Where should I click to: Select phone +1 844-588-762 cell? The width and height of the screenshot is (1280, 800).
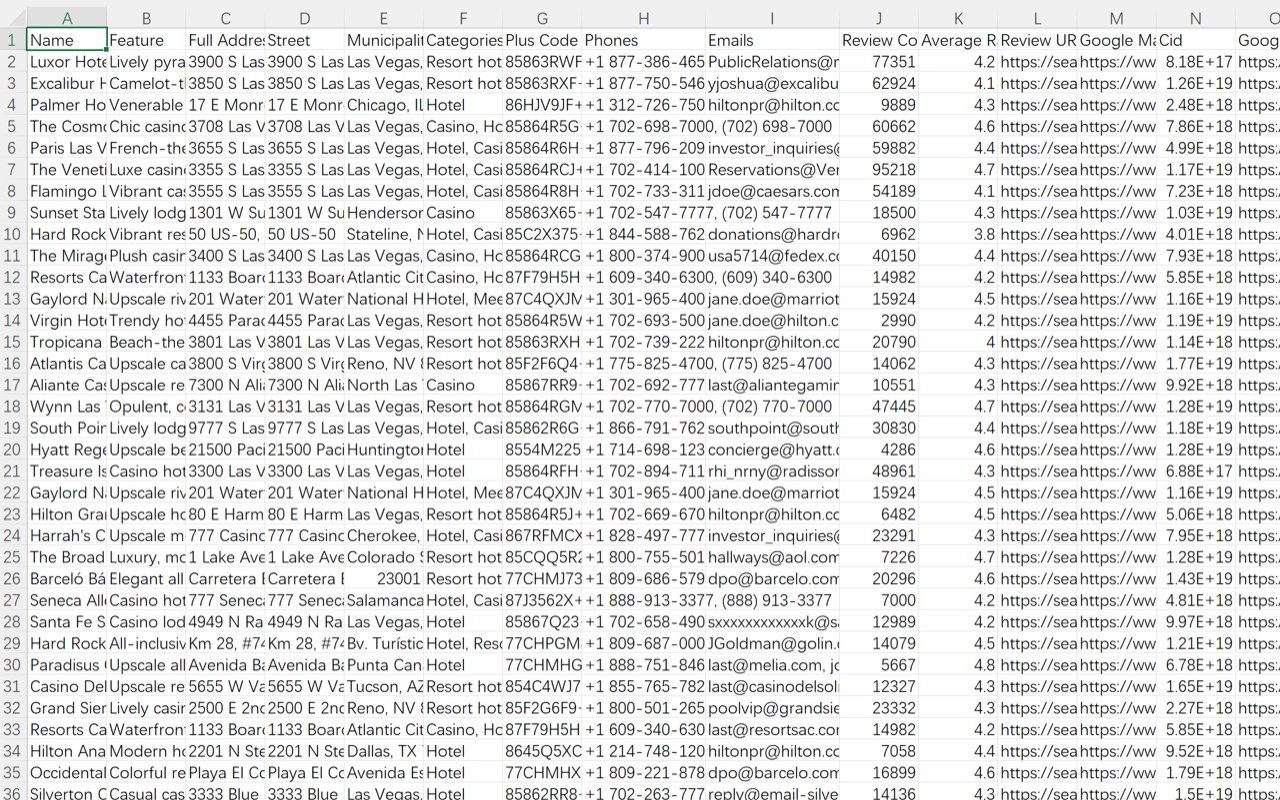[644, 234]
